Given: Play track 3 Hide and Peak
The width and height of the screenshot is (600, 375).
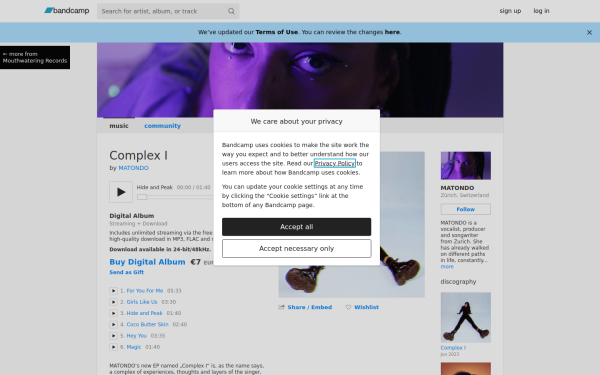Looking at the screenshot, I should 113,313.
